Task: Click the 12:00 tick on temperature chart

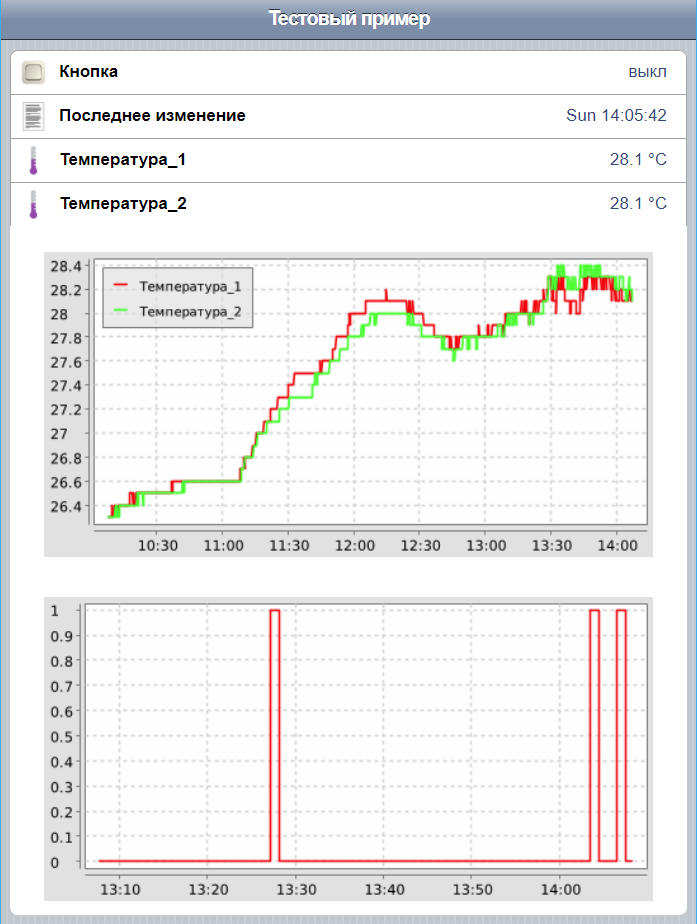Action: coord(355,546)
